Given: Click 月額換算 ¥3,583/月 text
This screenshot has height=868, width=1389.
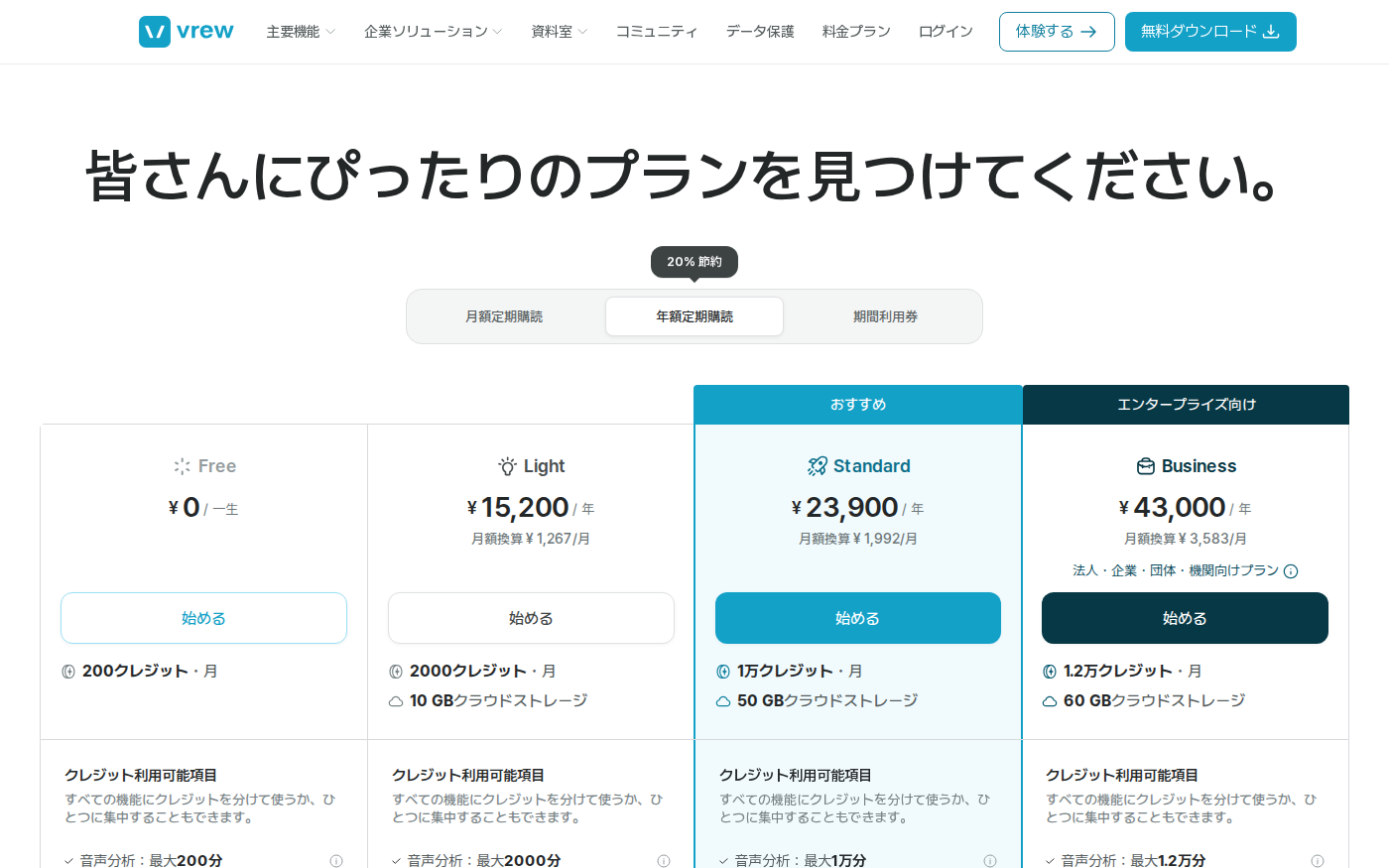Looking at the screenshot, I should 1185,539.
